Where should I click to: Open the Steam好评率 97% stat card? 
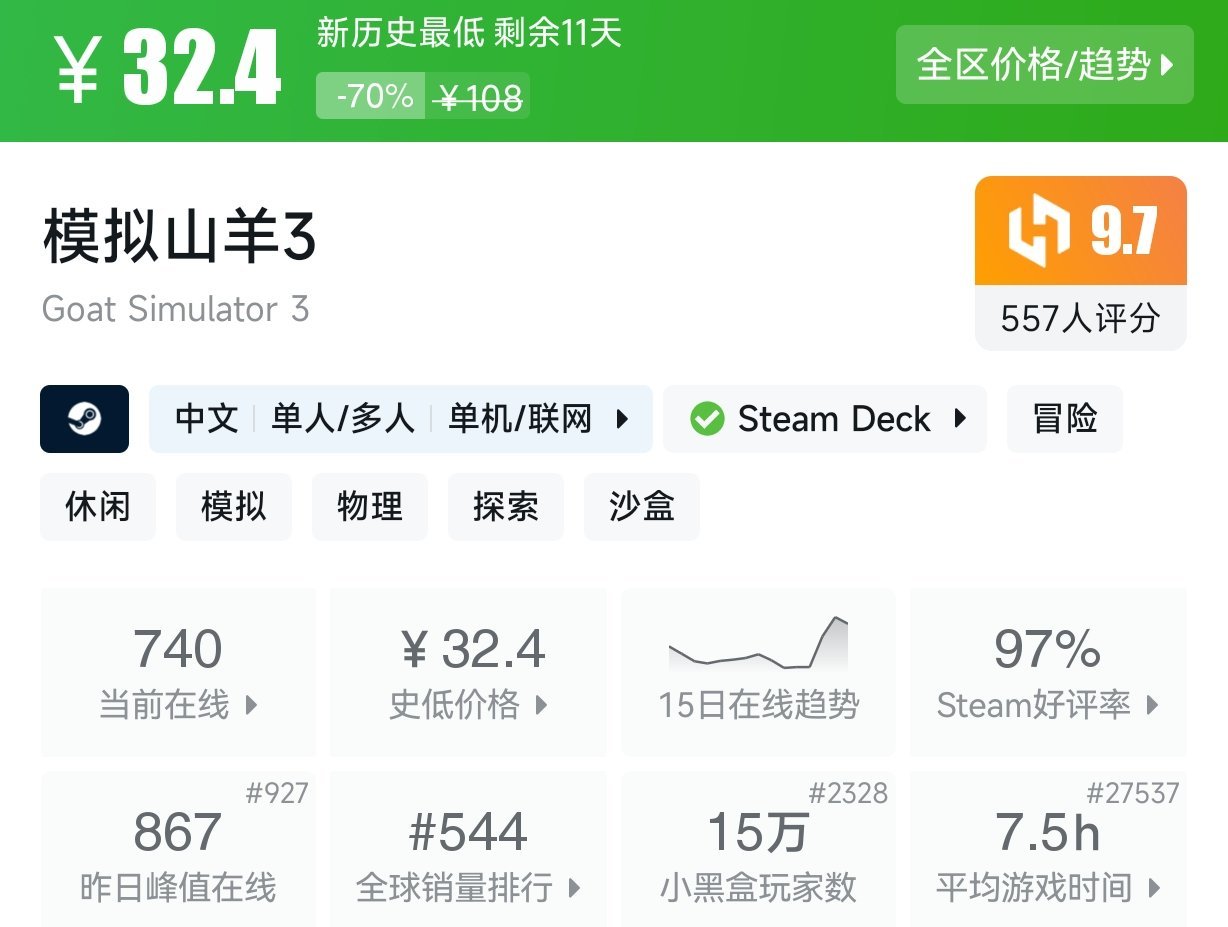click(x=1048, y=672)
